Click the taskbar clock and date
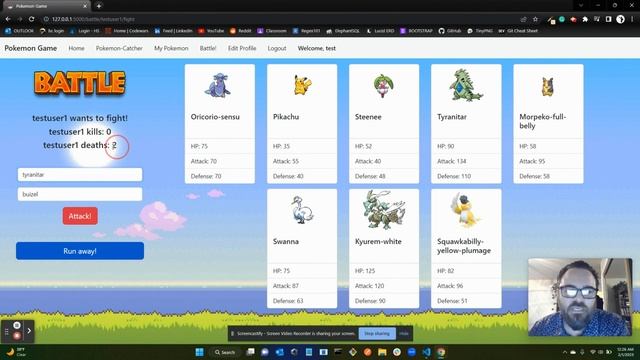640x360 pixels. click(x=625, y=352)
